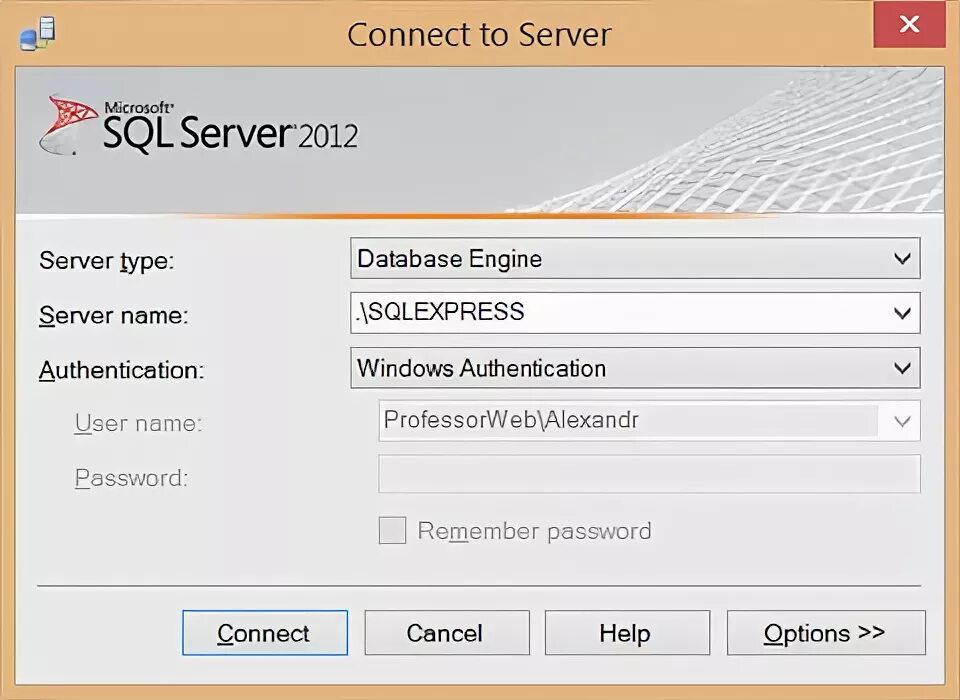Image resolution: width=960 pixels, height=700 pixels.
Task: Click the Microsoft SQL Server 2012 logo
Action: pyautogui.click(x=199, y=124)
